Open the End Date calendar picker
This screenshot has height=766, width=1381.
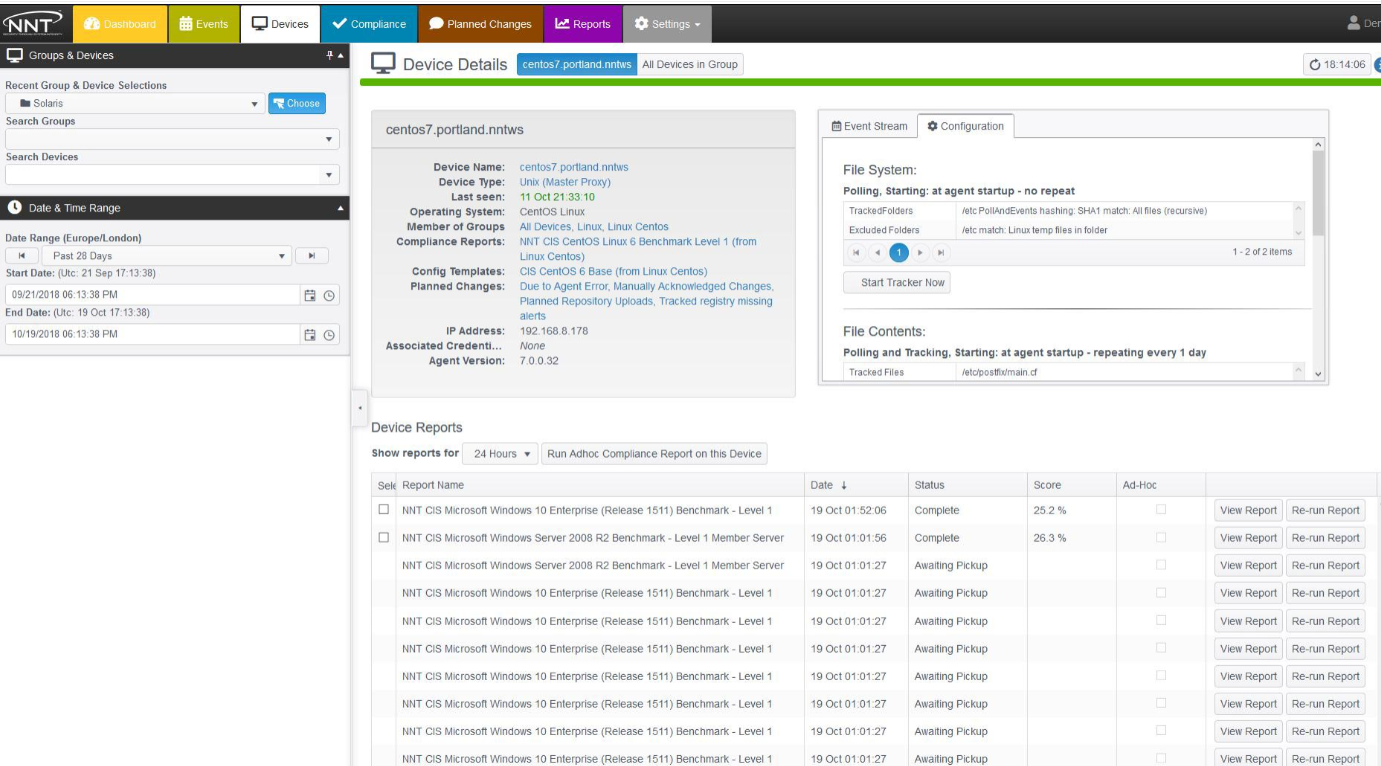[310, 334]
